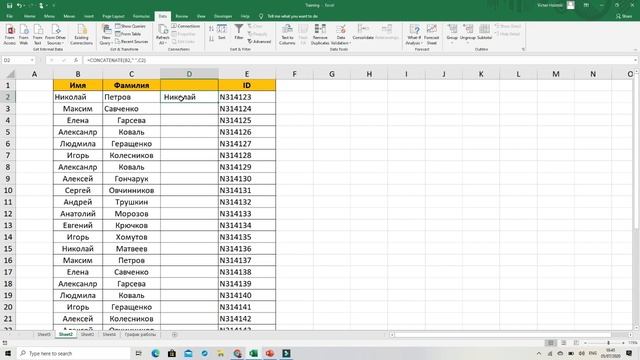
Task: Click Text to Columns icon
Action: pos(287,34)
